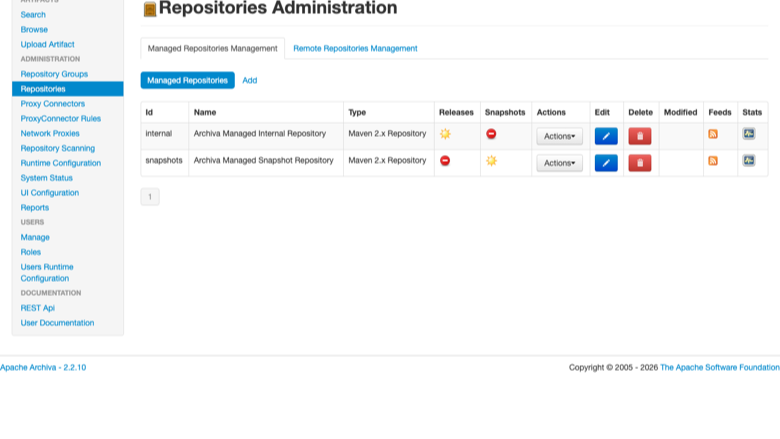This screenshot has width=780, height=439.
Task: Expand Actions dropdown for snapshots repository
Action: tap(560, 163)
